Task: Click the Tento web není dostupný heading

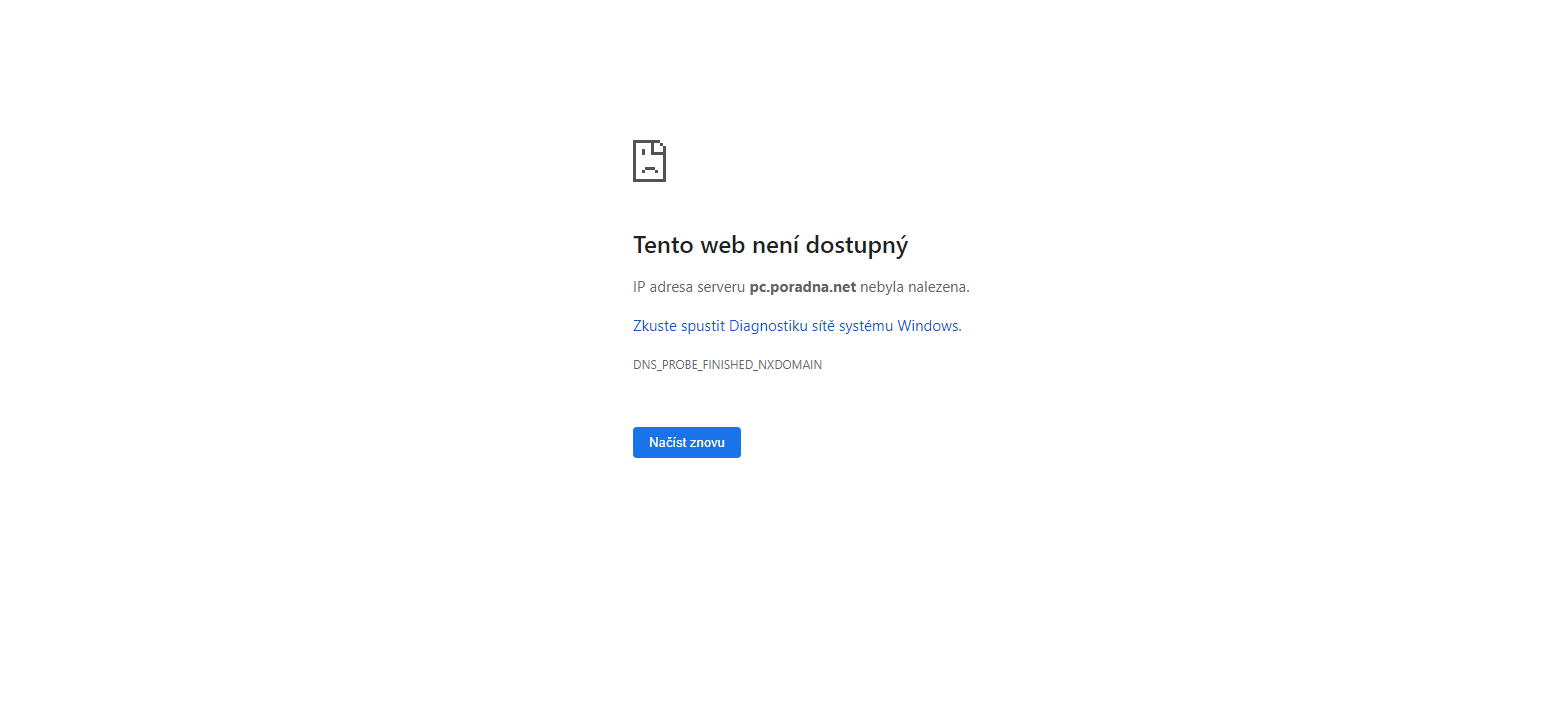Action: tap(770, 245)
